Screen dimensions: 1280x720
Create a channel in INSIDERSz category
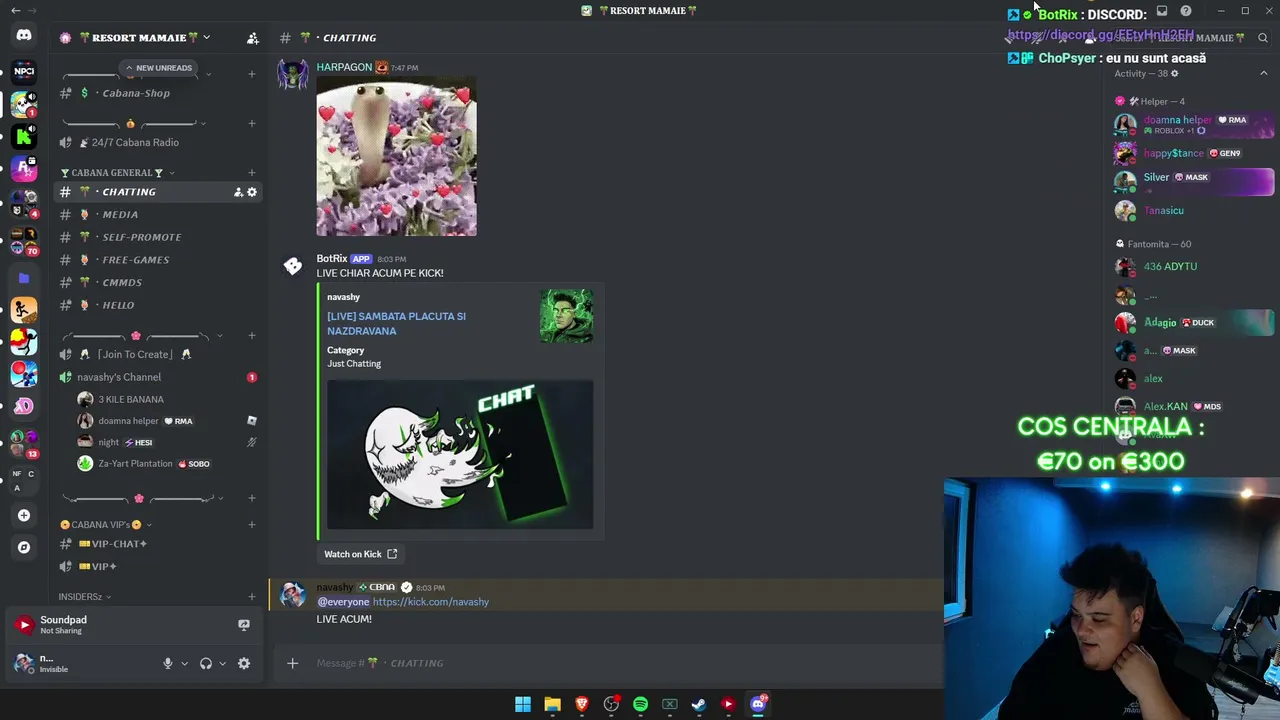pyautogui.click(x=251, y=597)
